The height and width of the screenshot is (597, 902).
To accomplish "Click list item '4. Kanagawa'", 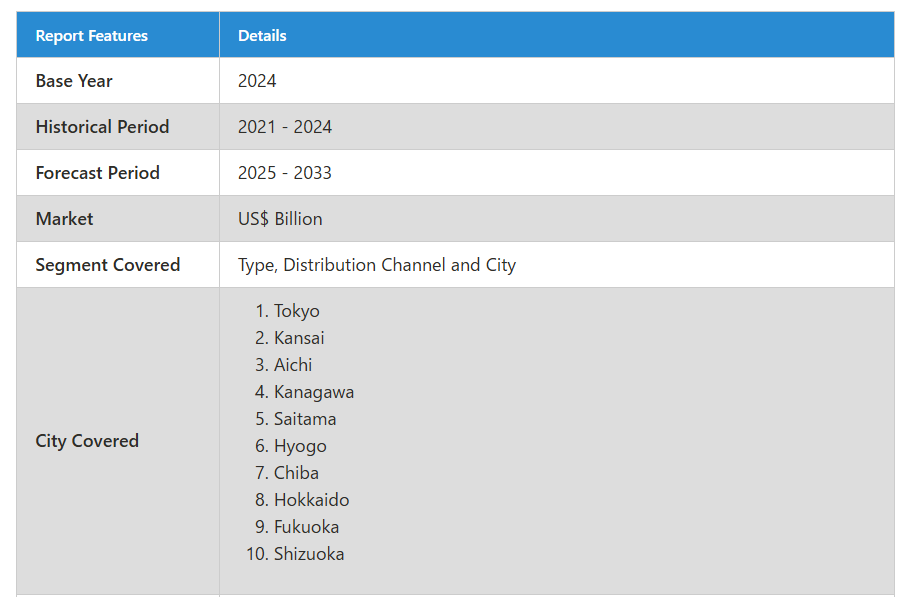I will tap(304, 392).
